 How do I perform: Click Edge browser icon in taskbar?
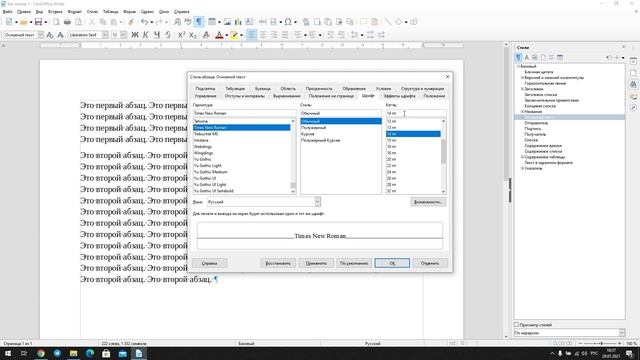[90, 353]
